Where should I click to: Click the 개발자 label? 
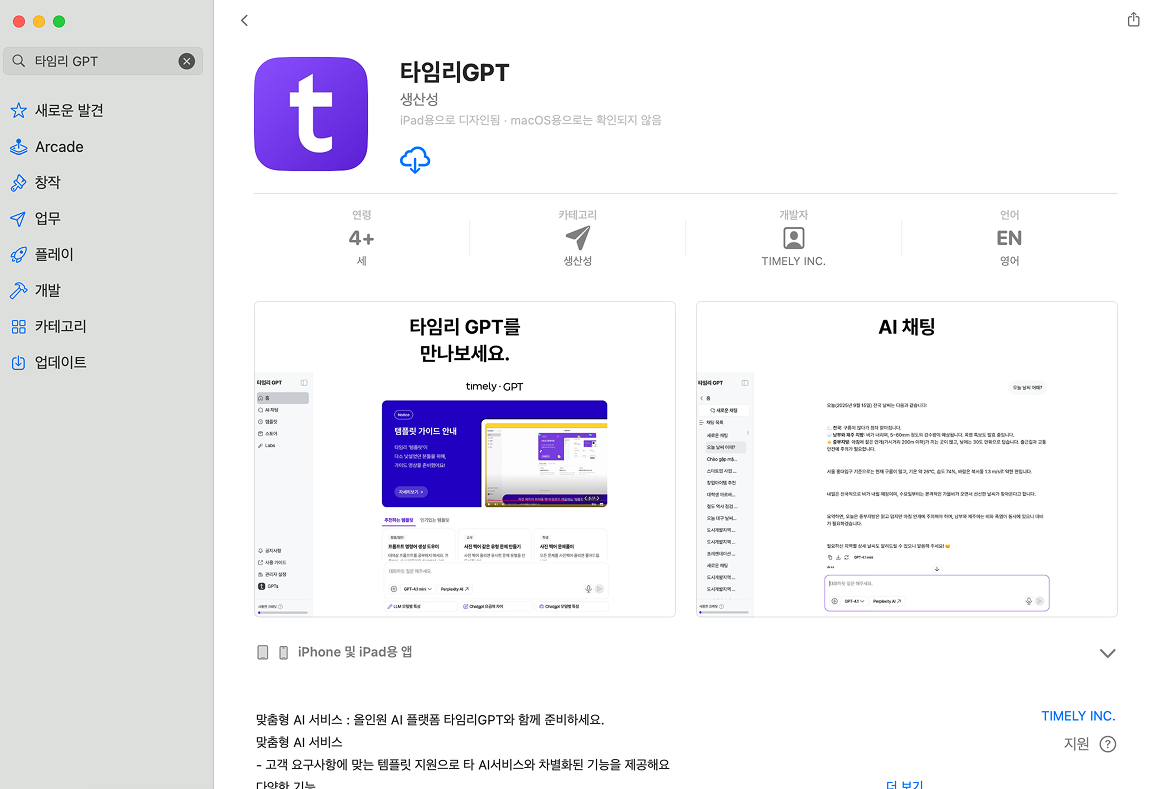click(x=793, y=215)
